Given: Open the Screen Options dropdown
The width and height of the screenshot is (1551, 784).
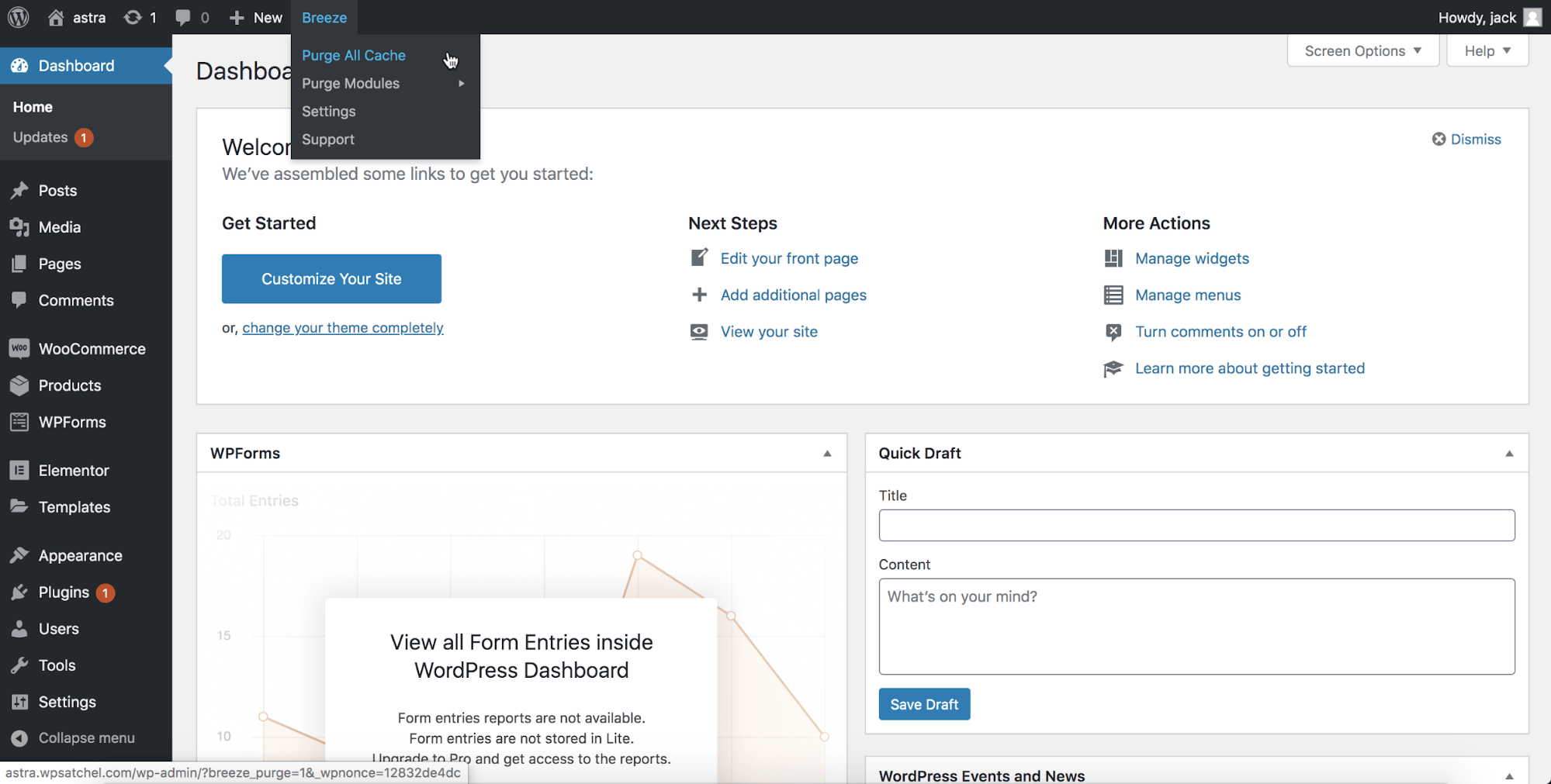Looking at the screenshot, I should (1363, 51).
